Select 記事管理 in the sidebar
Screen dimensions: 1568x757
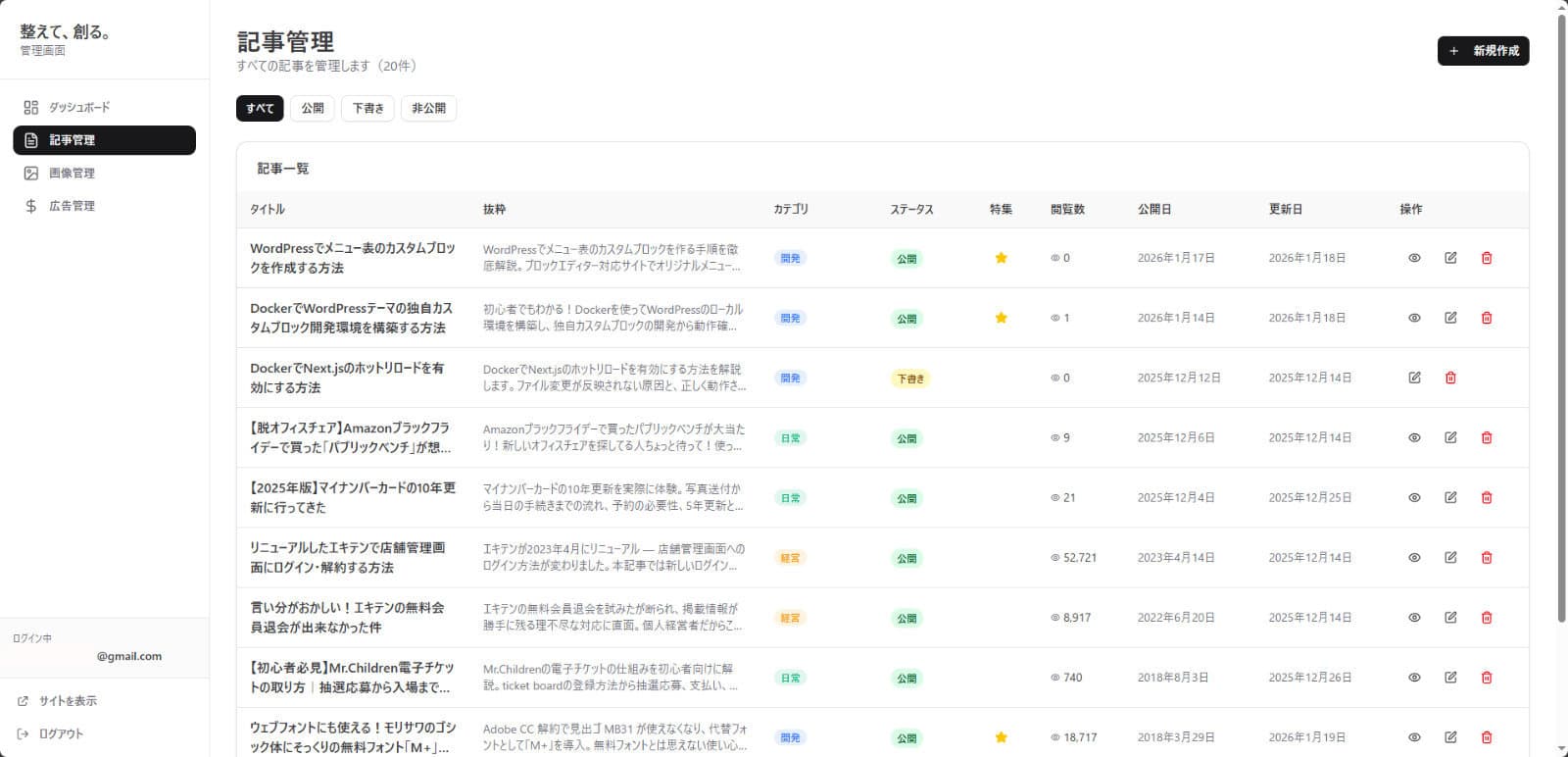(104, 140)
